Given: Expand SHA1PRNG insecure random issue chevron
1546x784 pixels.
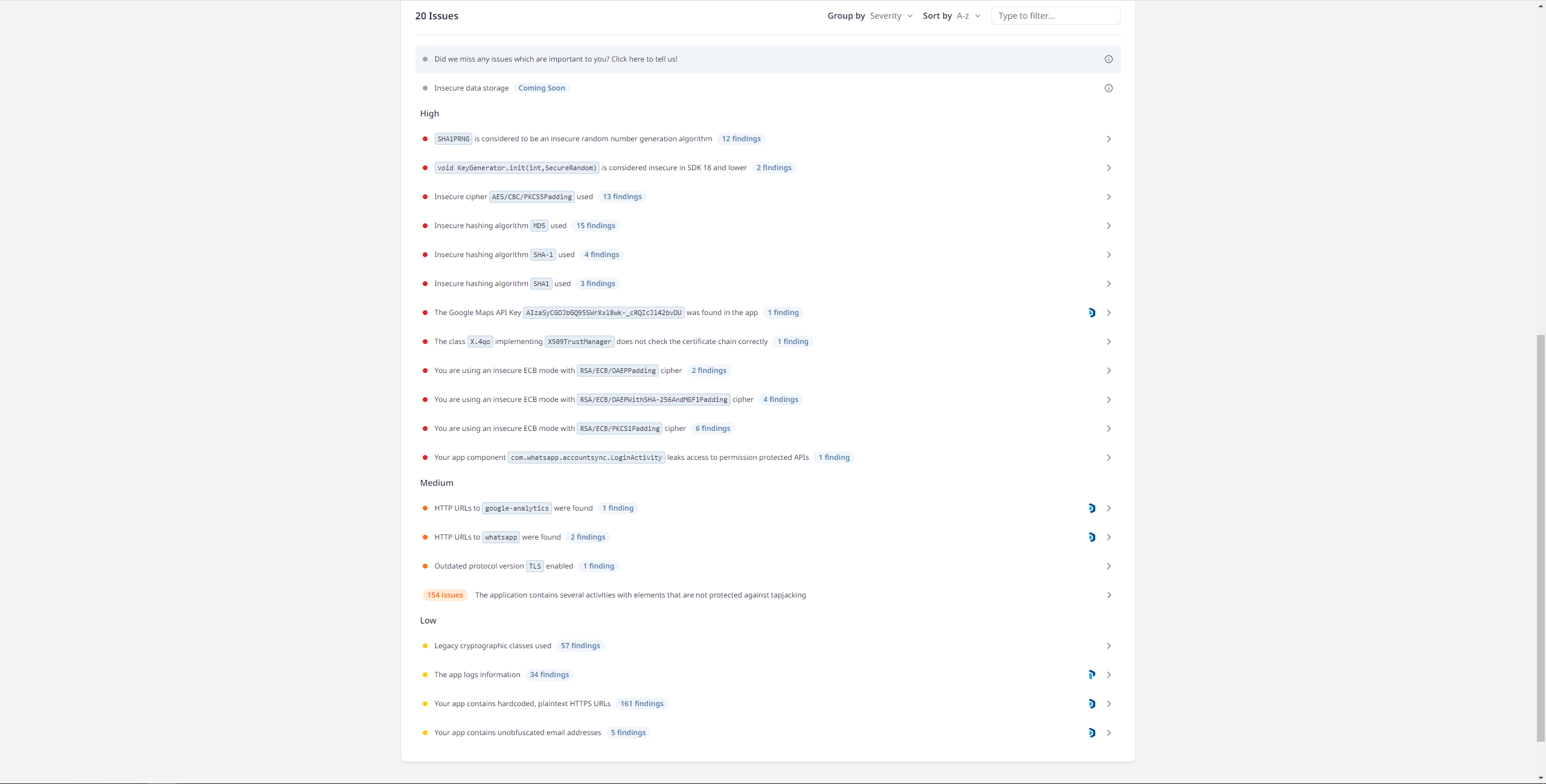Looking at the screenshot, I should click(1108, 139).
